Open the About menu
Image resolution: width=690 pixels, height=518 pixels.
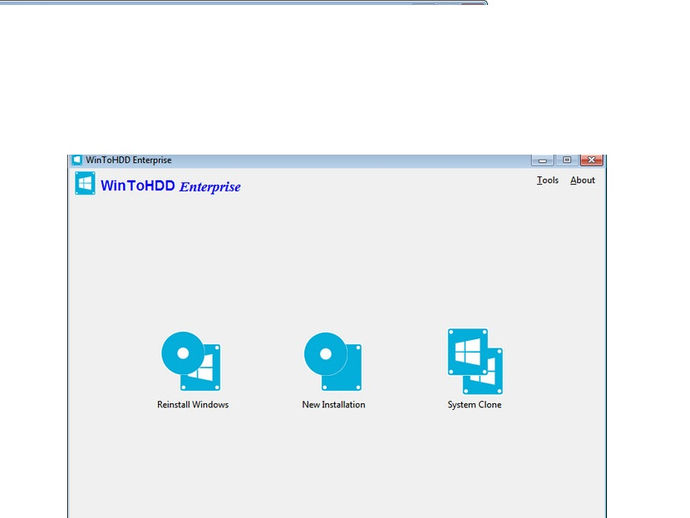[x=582, y=180]
